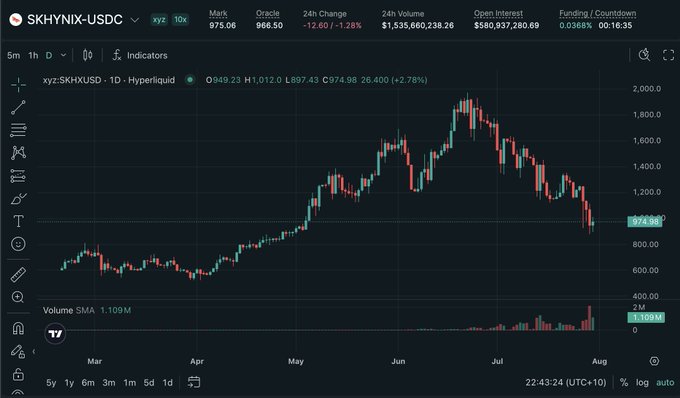Image resolution: width=680 pixels, height=398 pixels.
Task: Select the trend line drawing tool
Action: 18,107
